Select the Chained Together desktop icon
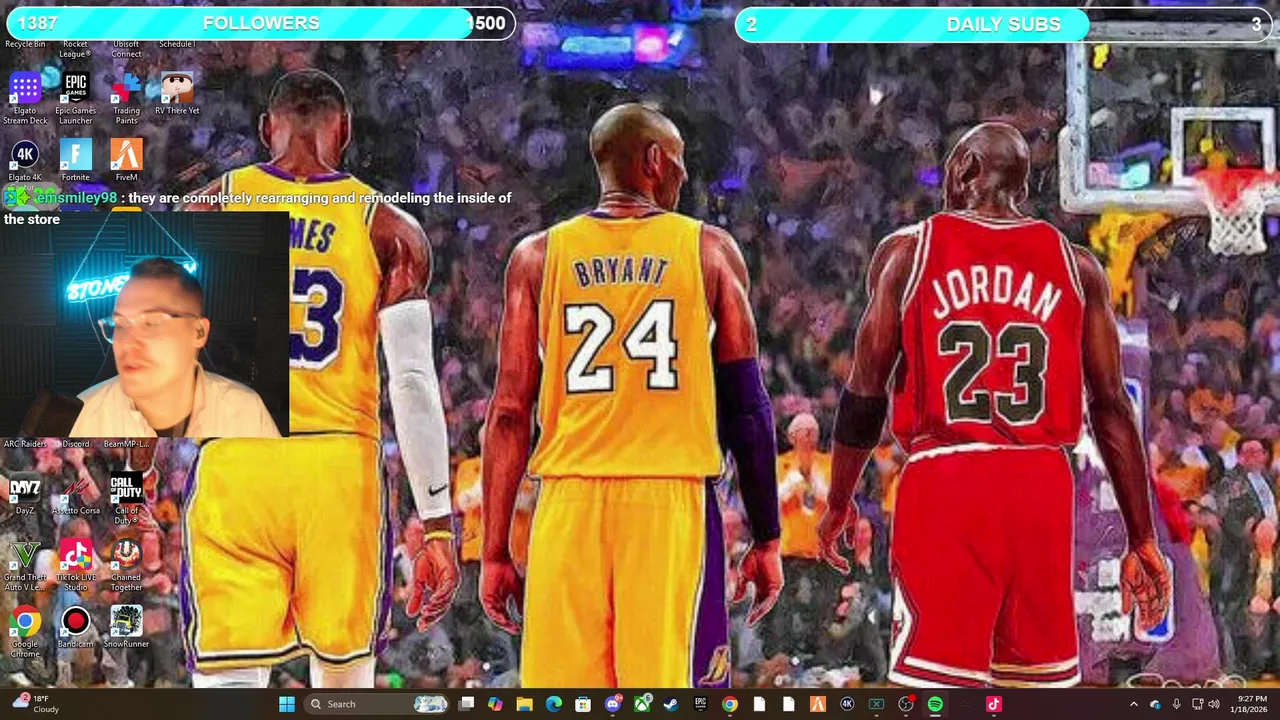The width and height of the screenshot is (1280, 720). [x=126, y=566]
